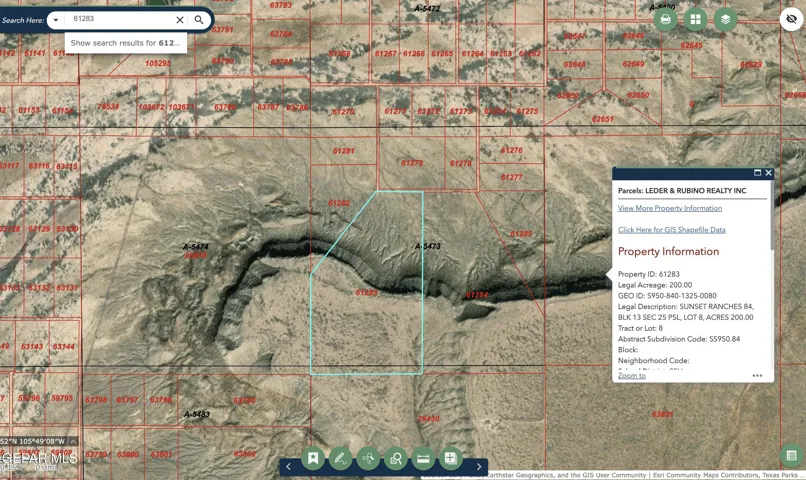Open the Add Data tool

450,458
